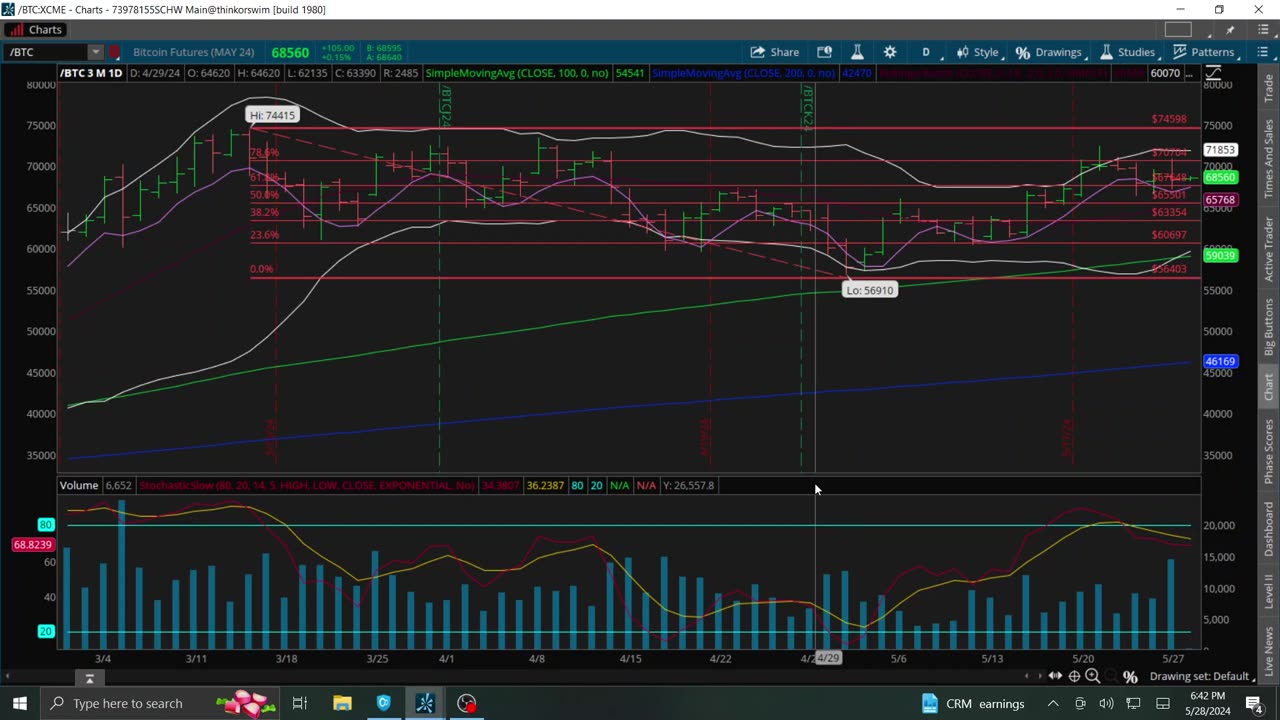Open the volume speaker tray icon
The image size is (1280, 720).
1106,703
